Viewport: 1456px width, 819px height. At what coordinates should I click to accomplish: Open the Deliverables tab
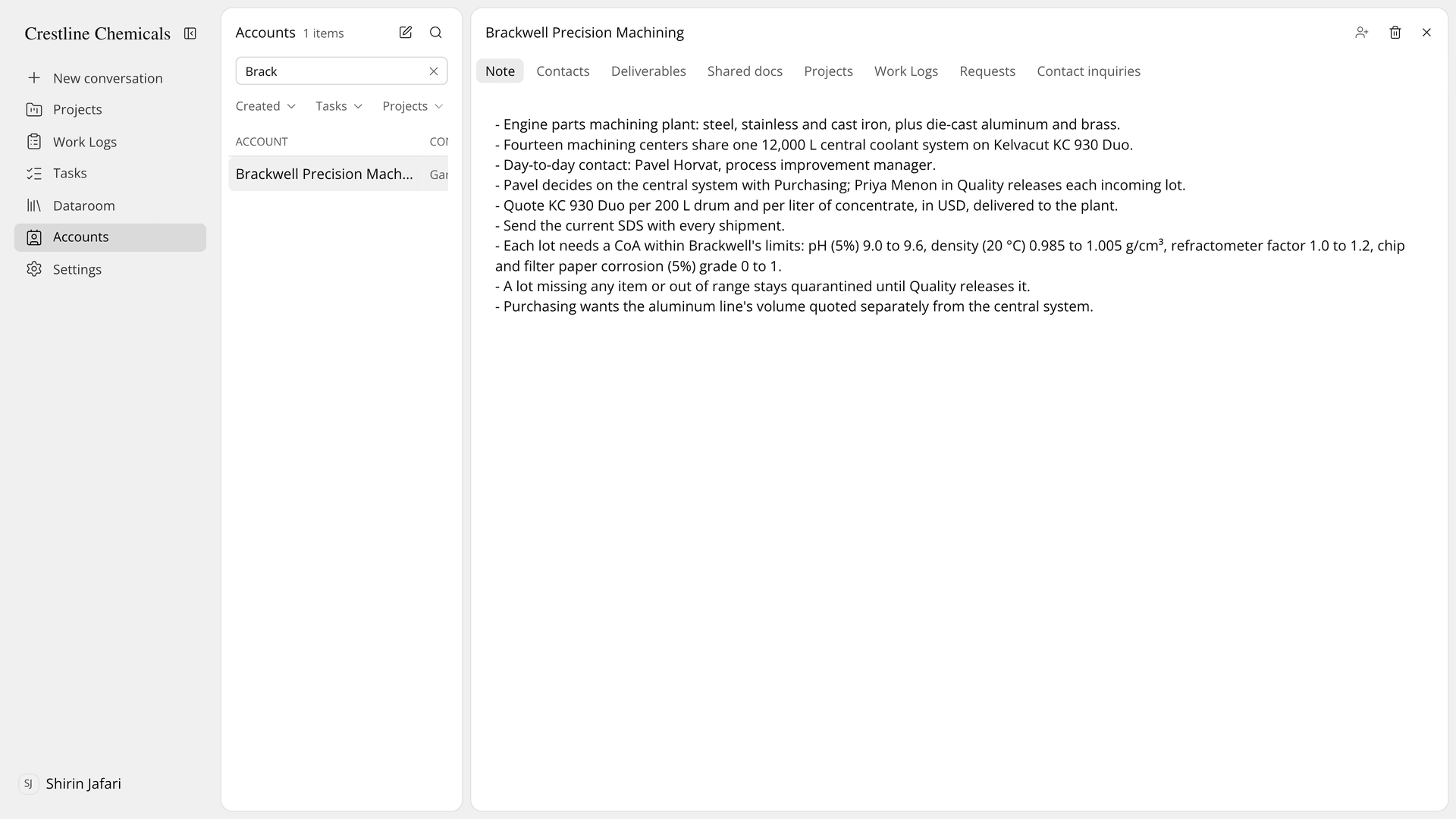[648, 71]
